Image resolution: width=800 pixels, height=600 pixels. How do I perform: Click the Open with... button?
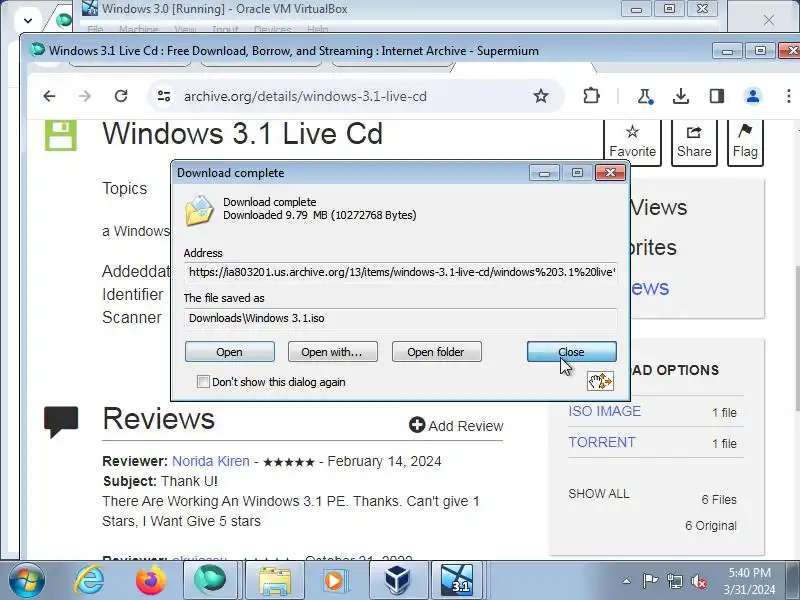point(333,352)
